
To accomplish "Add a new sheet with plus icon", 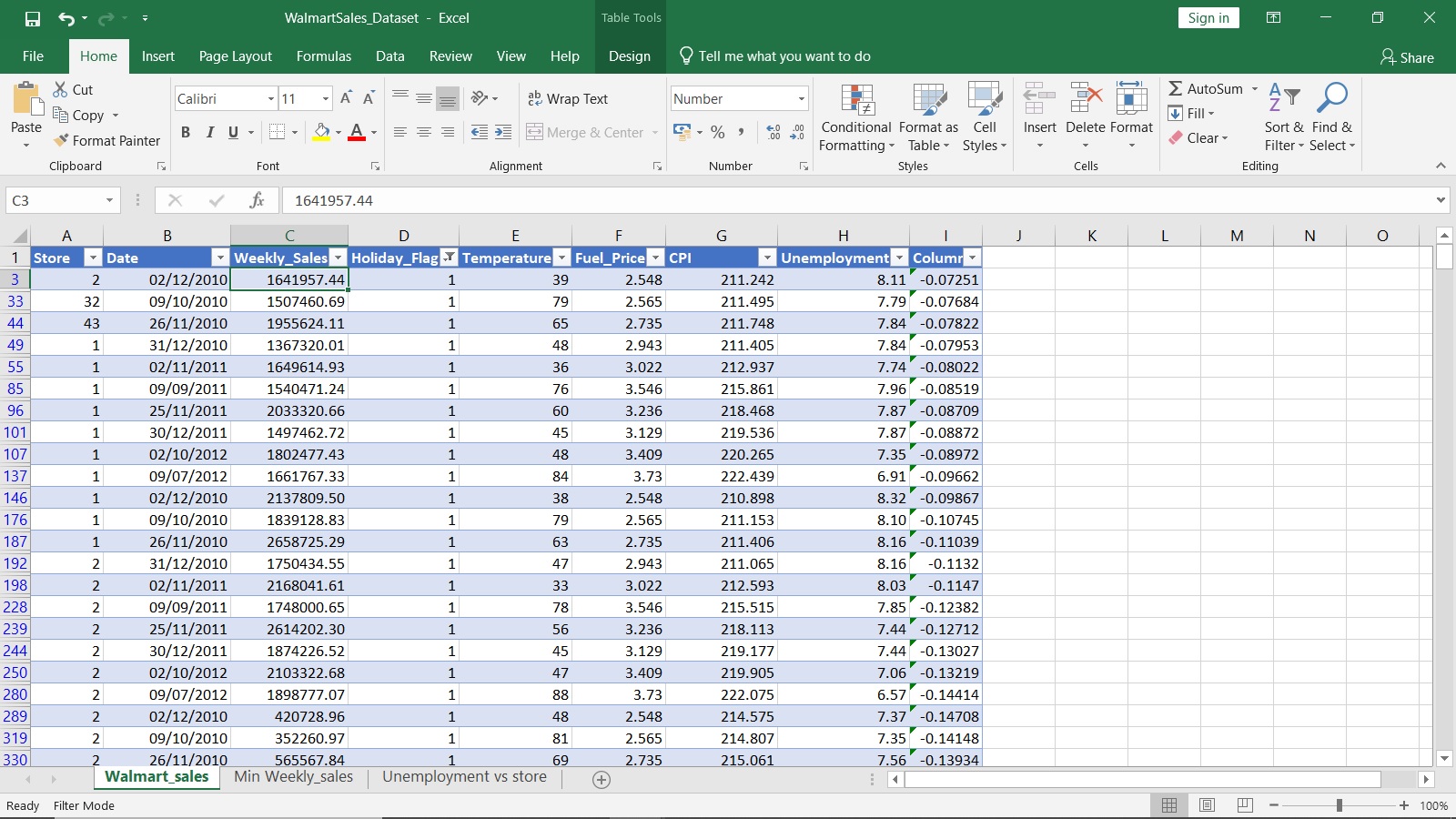I will coord(602,779).
